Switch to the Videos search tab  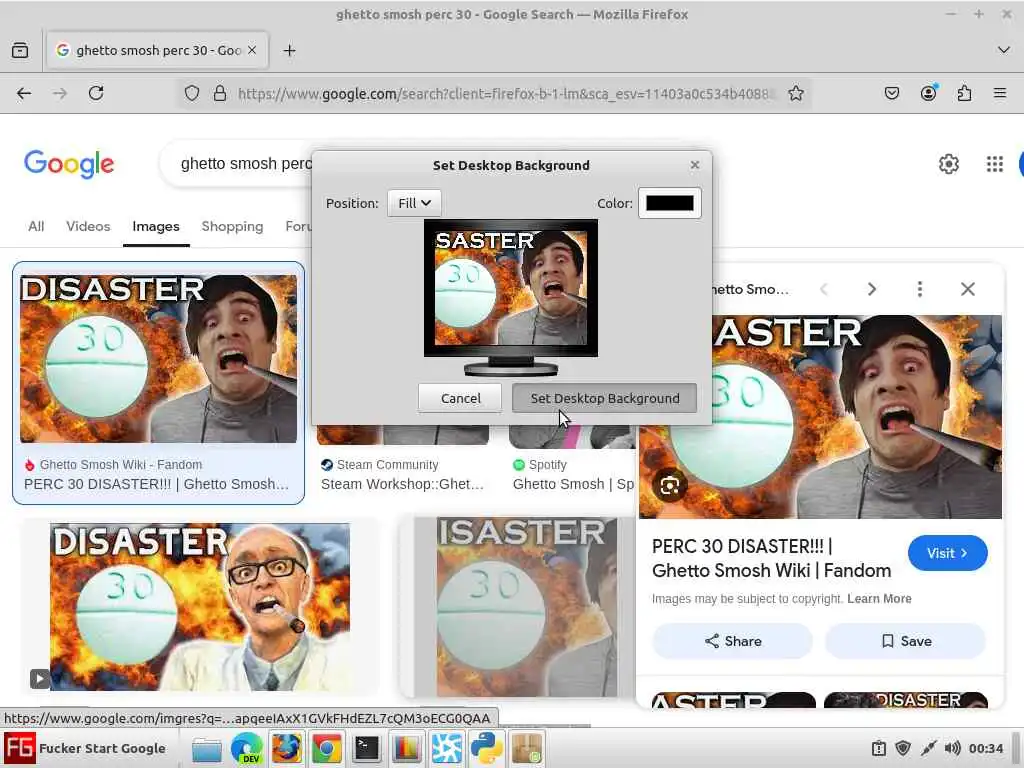(x=88, y=226)
